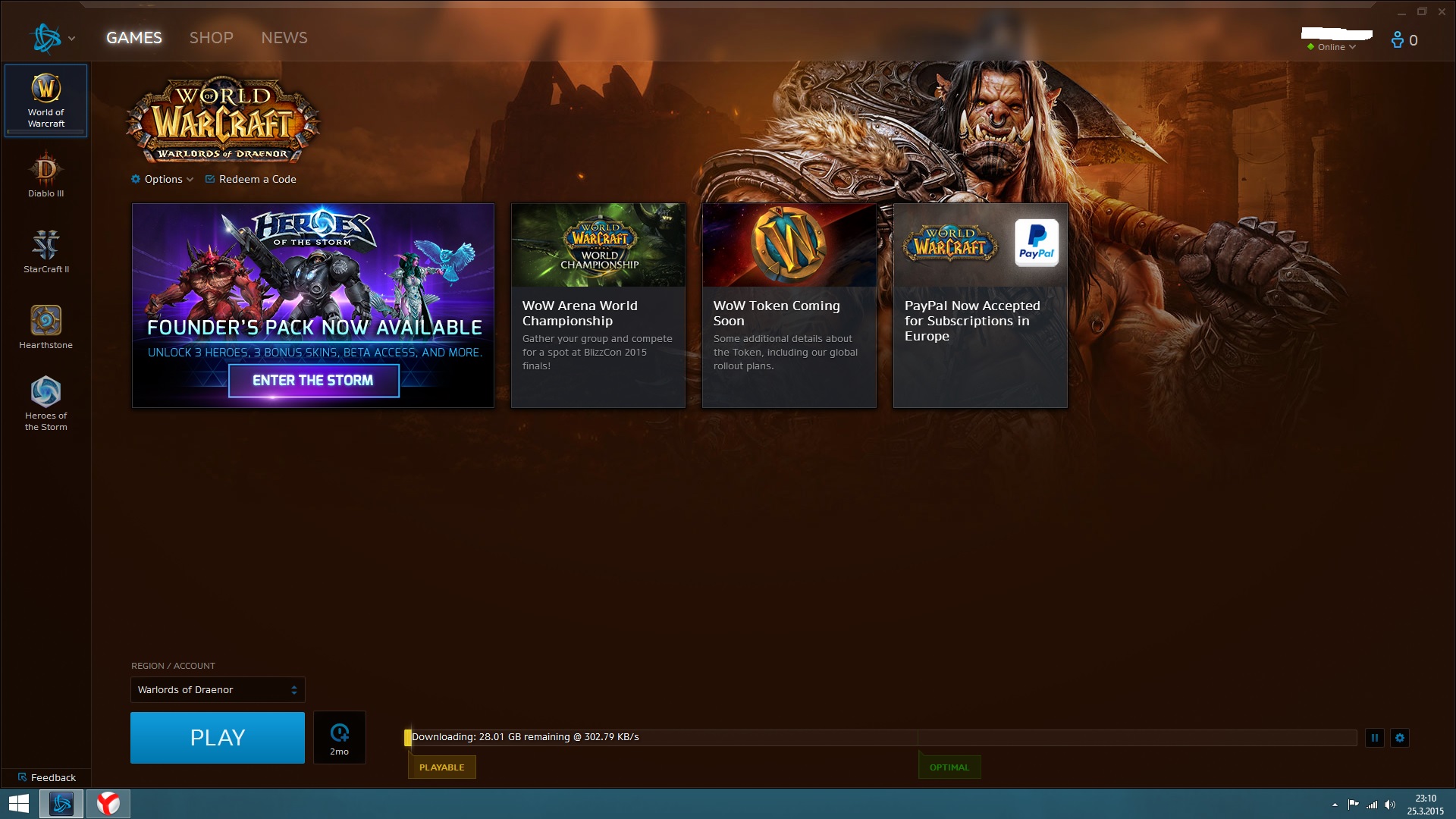Screen dimensions: 1456x819
Task: Open the Feedback link
Action: click(47, 777)
